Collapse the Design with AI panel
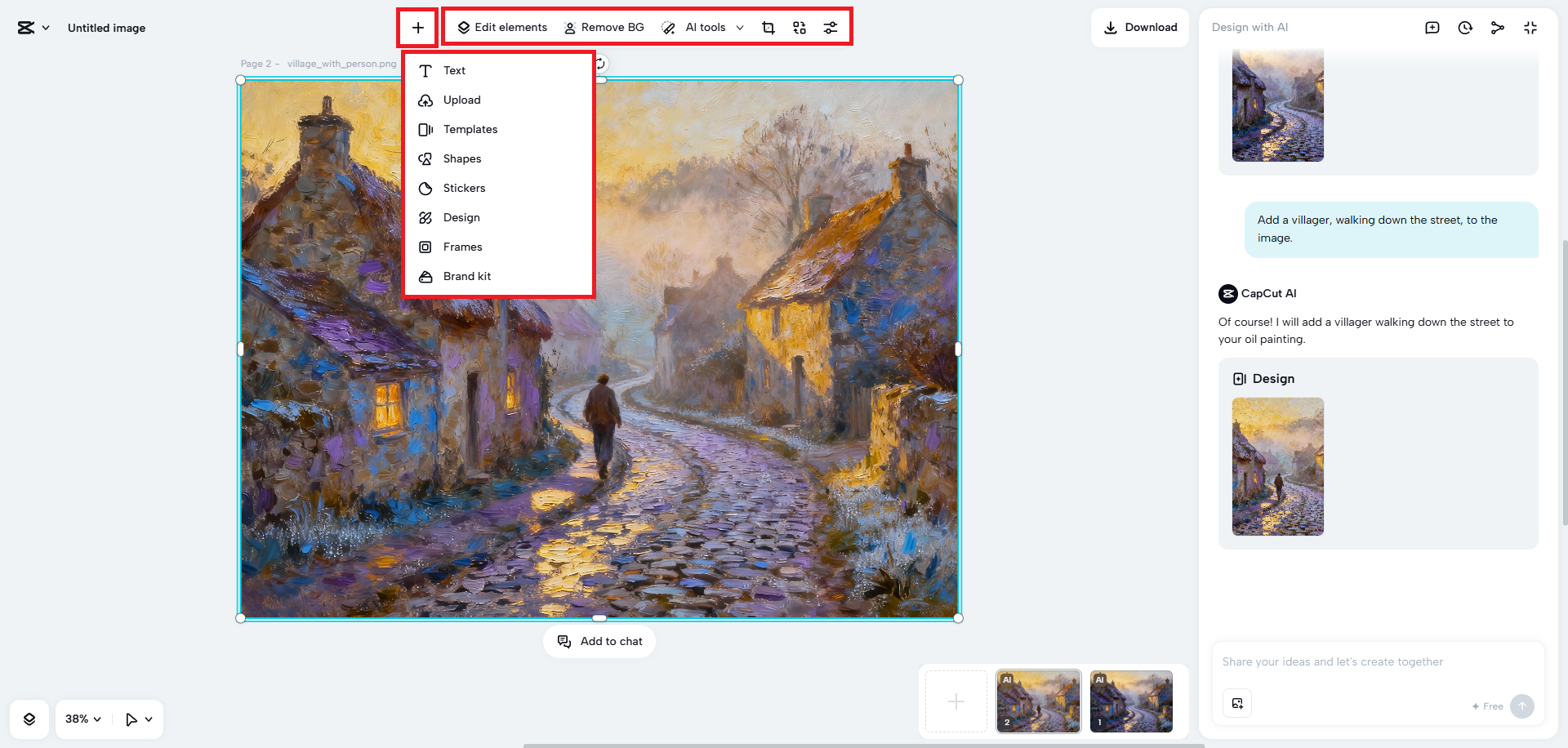The width and height of the screenshot is (1568, 748). point(1530,28)
